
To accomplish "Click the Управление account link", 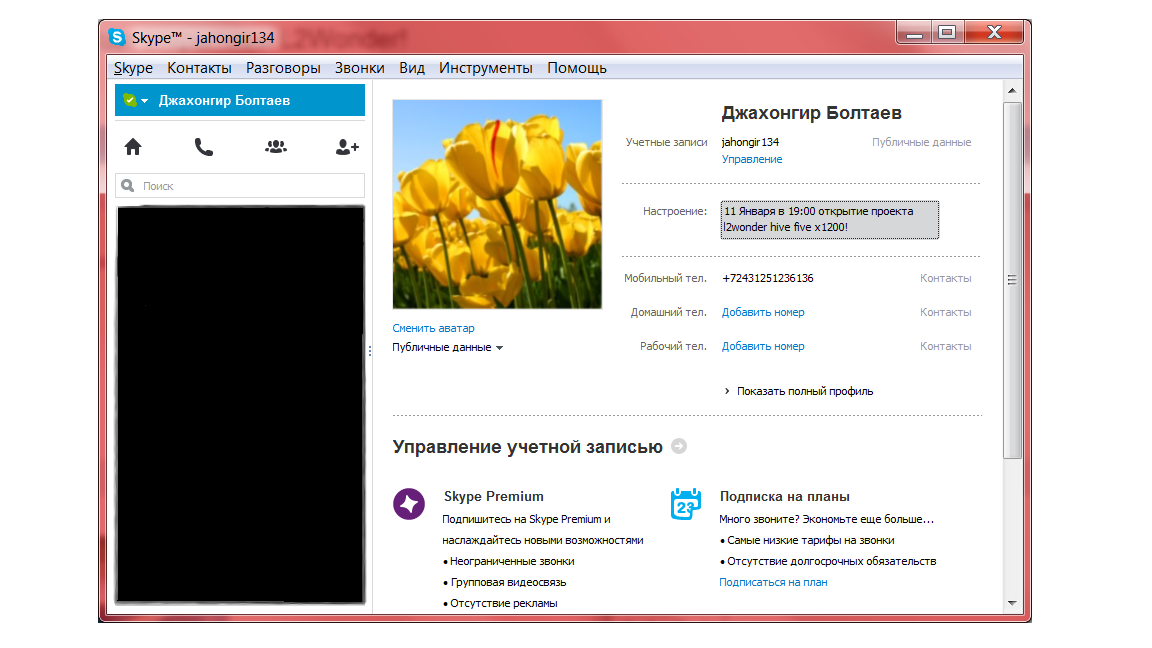I will point(752,159).
